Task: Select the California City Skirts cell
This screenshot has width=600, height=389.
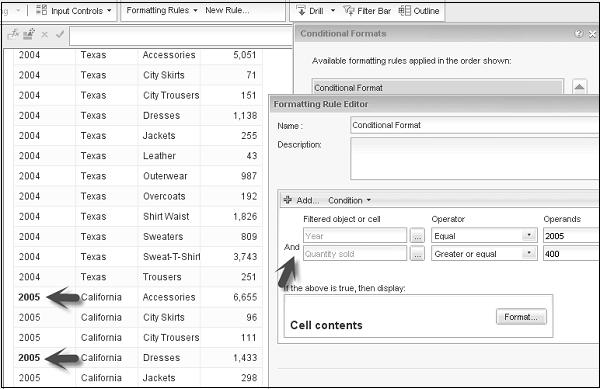Action: point(169,317)
